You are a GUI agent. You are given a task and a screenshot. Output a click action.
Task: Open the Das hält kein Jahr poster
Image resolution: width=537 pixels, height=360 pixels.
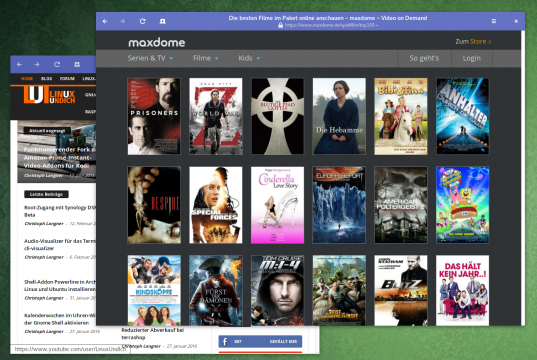tap(462, 290)
